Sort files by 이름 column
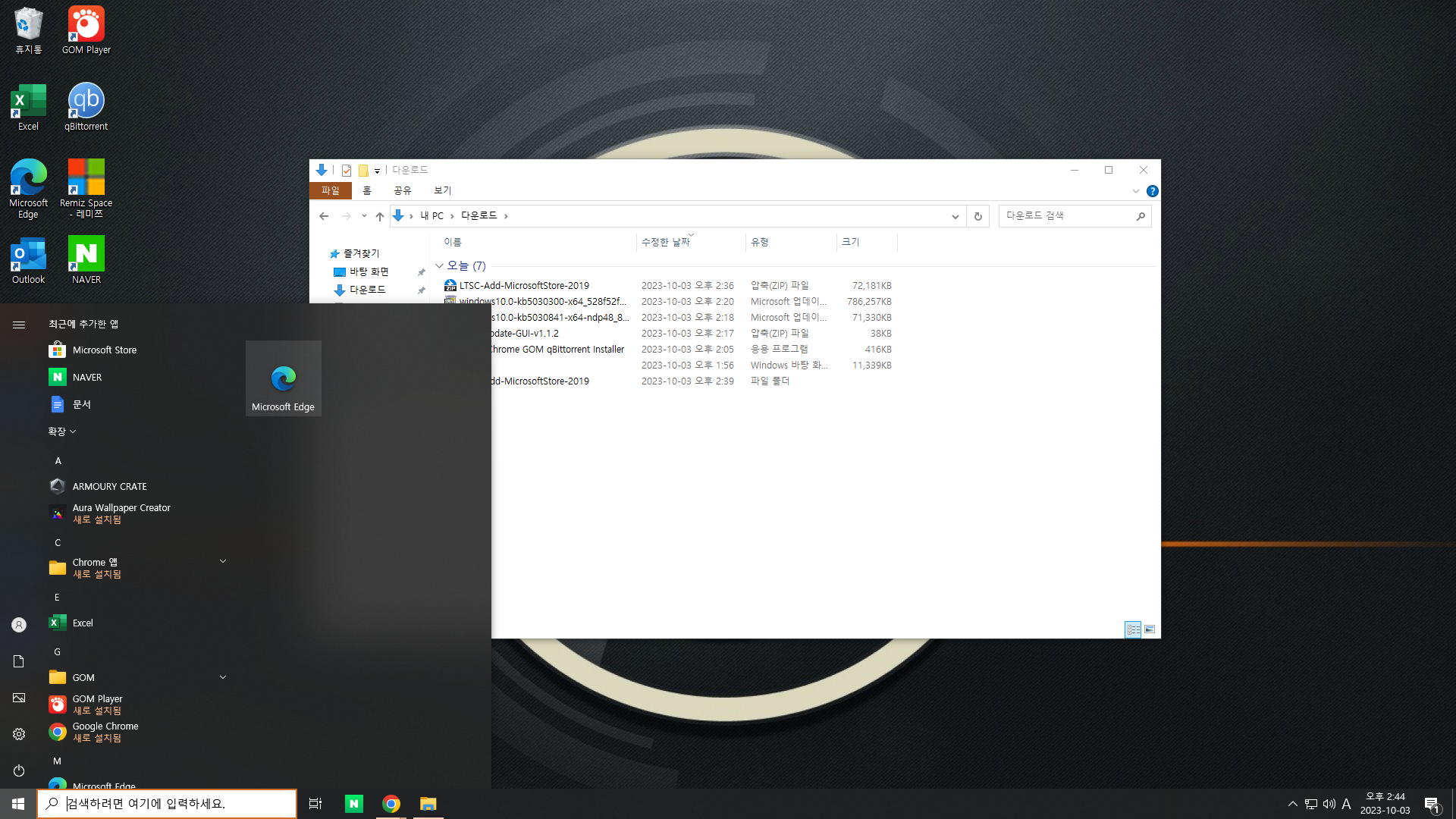This screenshot has width=1456, height=819. 538,242
